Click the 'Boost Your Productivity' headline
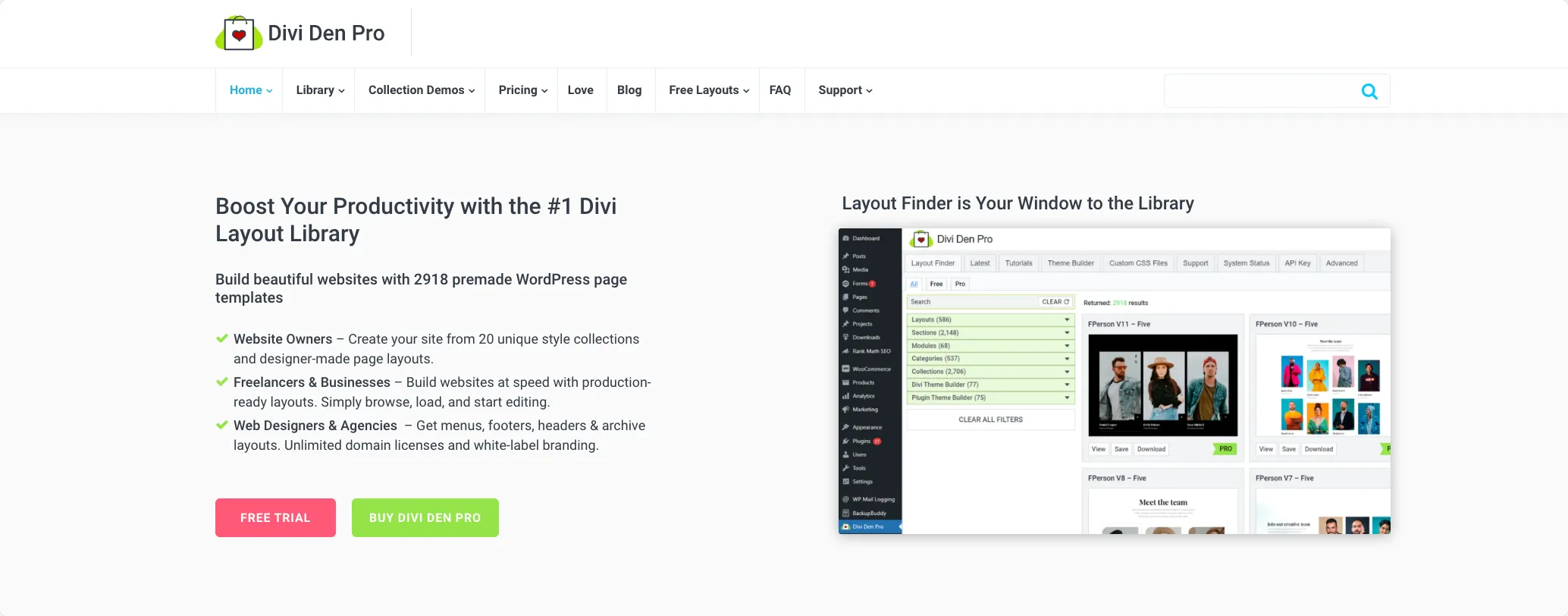The image size is (1568, 616). 416,220
